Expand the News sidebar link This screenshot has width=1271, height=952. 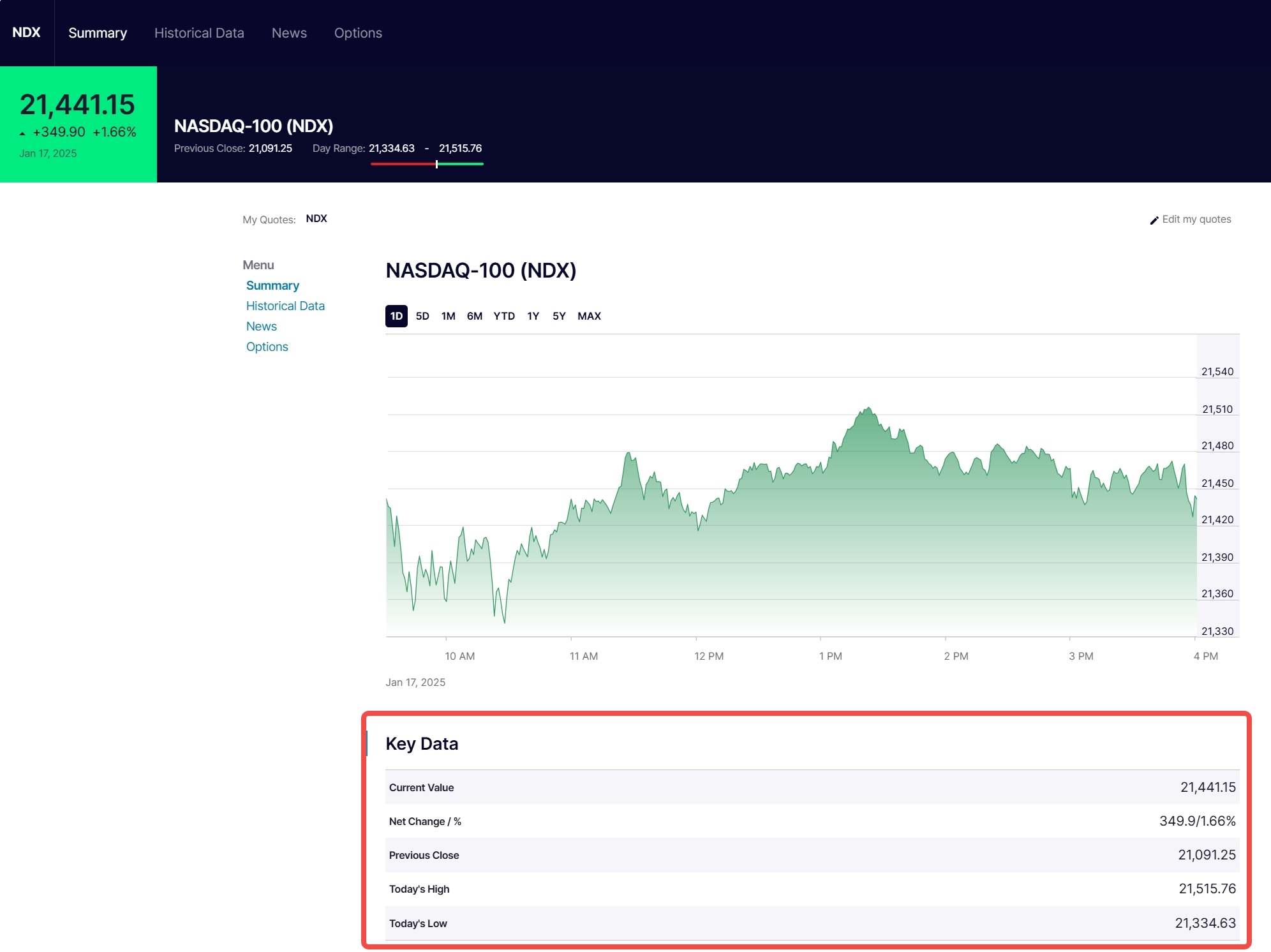[x=261, y=325]
